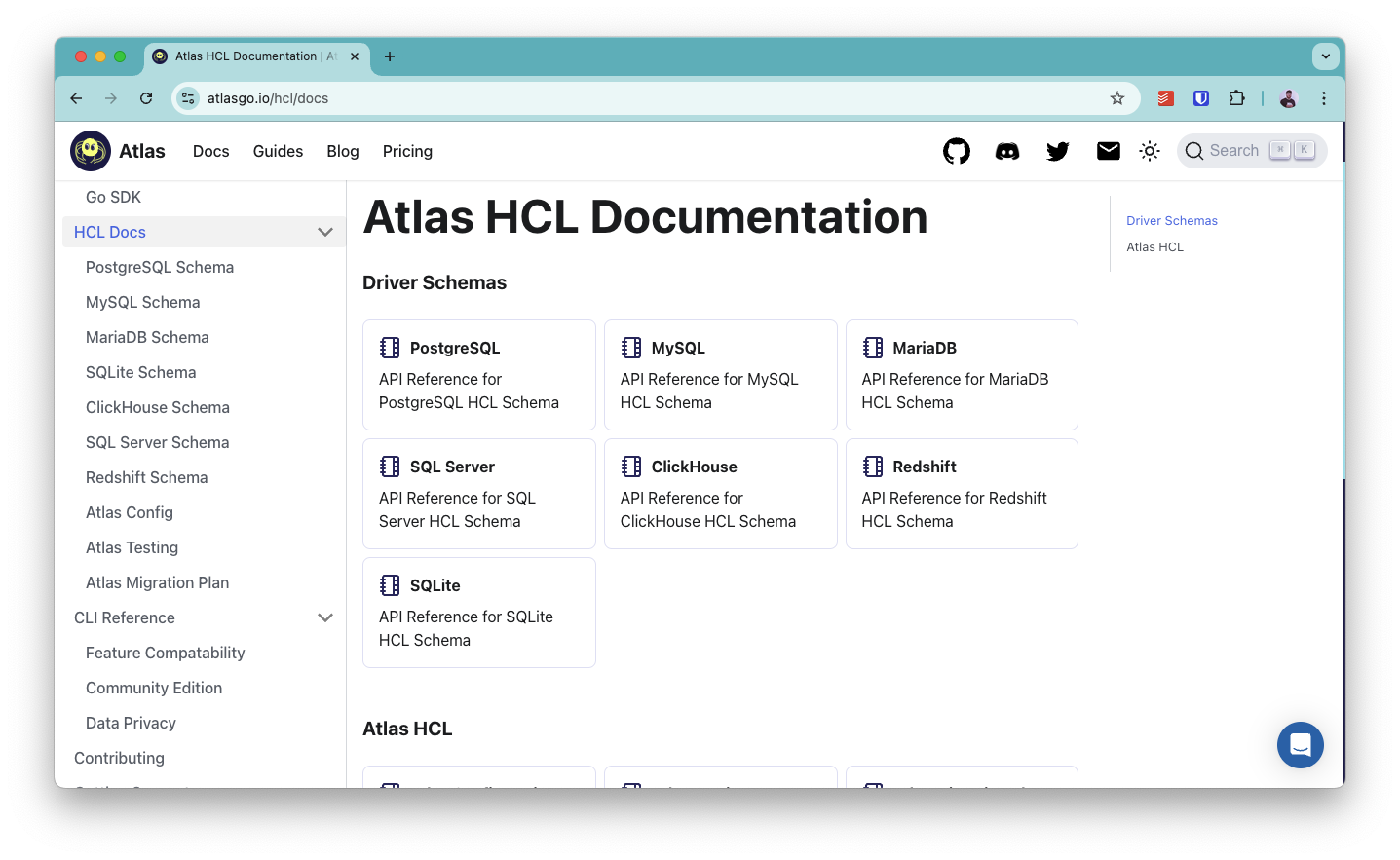The width and height of the screenshot is (1400, 860).
Task: Open the newsletter email icon
Action: point(1108,151)
